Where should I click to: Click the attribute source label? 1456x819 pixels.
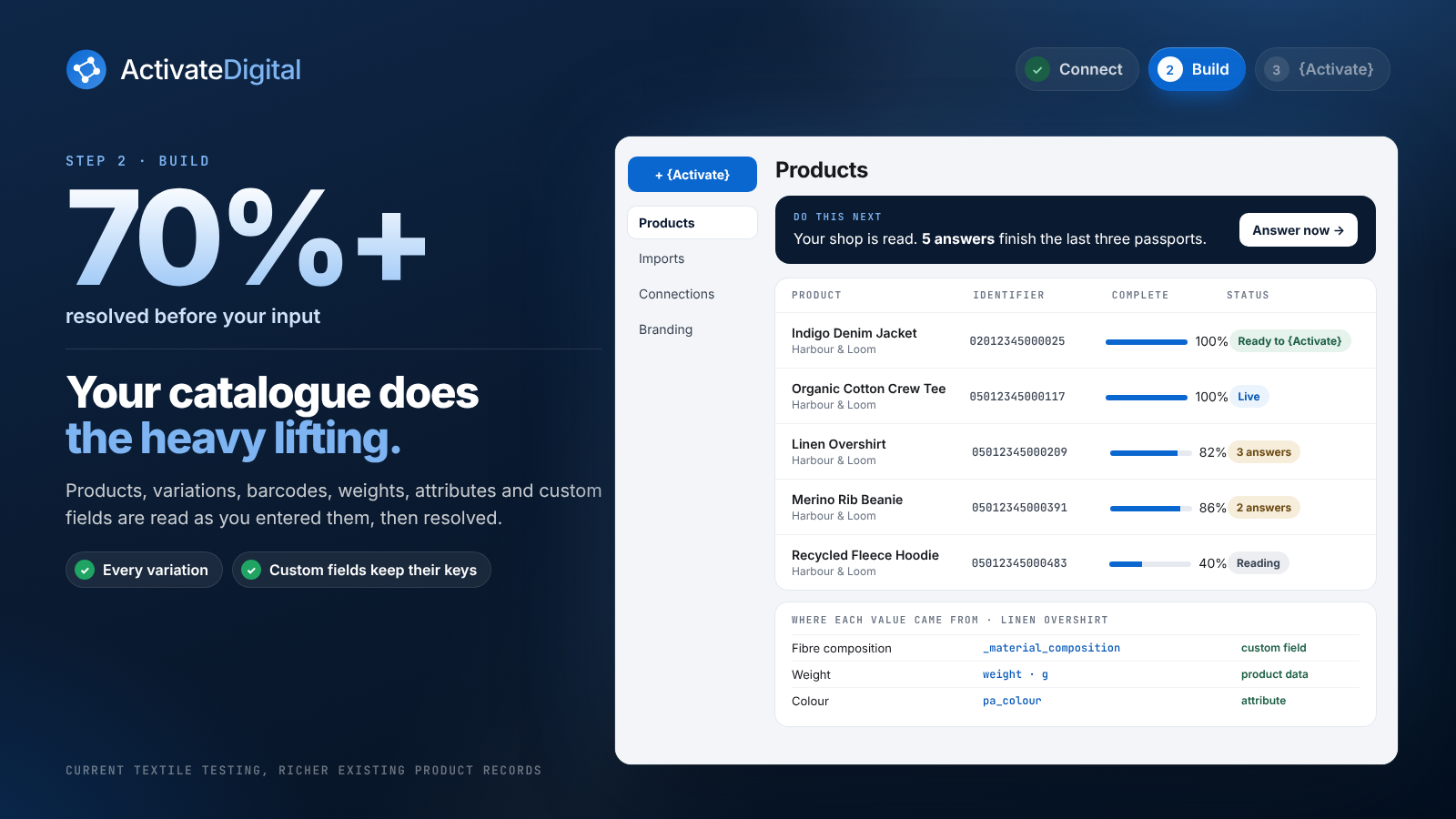(x=1263, y=701)
